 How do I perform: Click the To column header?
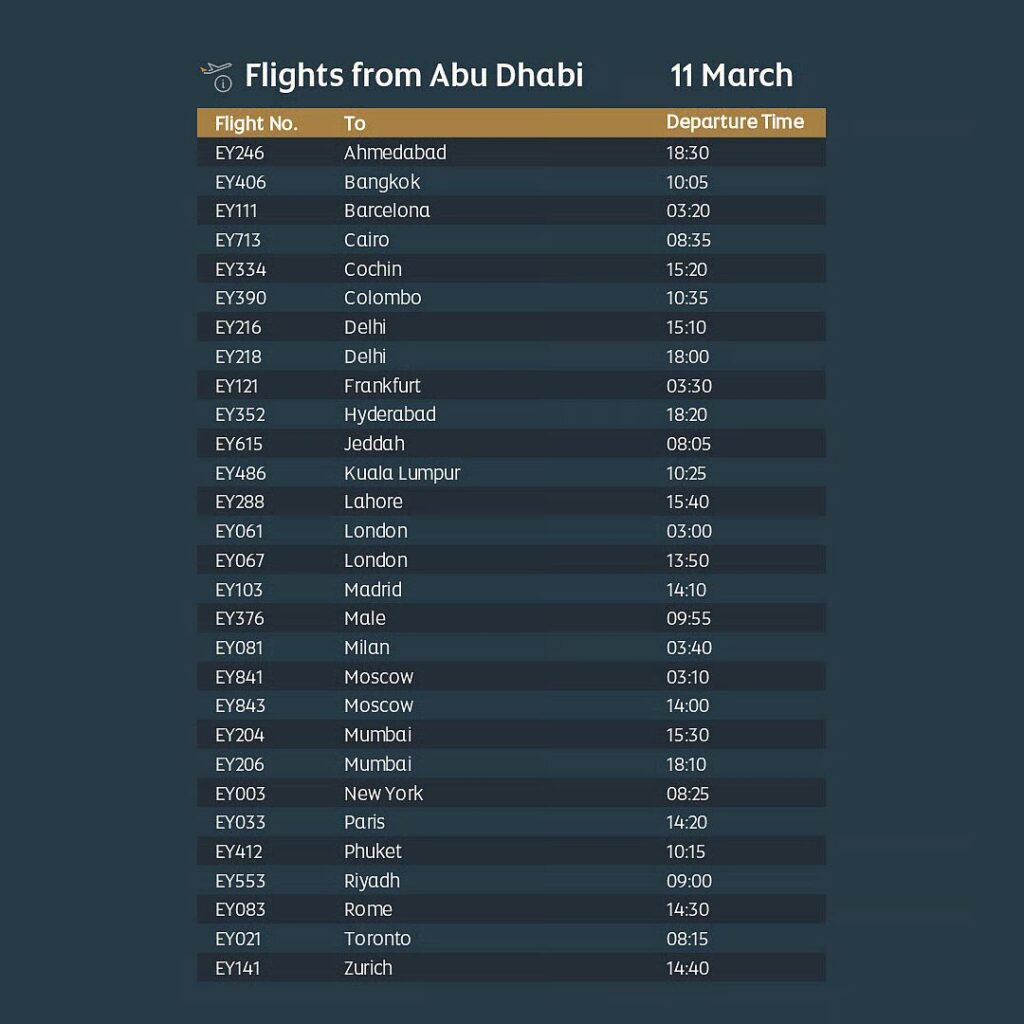(x=355, y=124)
